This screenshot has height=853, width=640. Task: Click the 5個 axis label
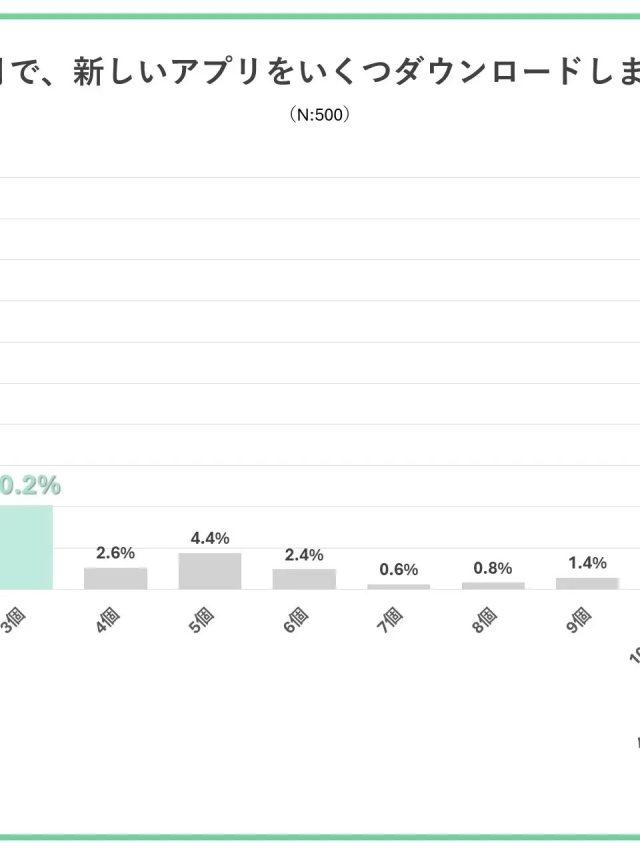(205, 618)
